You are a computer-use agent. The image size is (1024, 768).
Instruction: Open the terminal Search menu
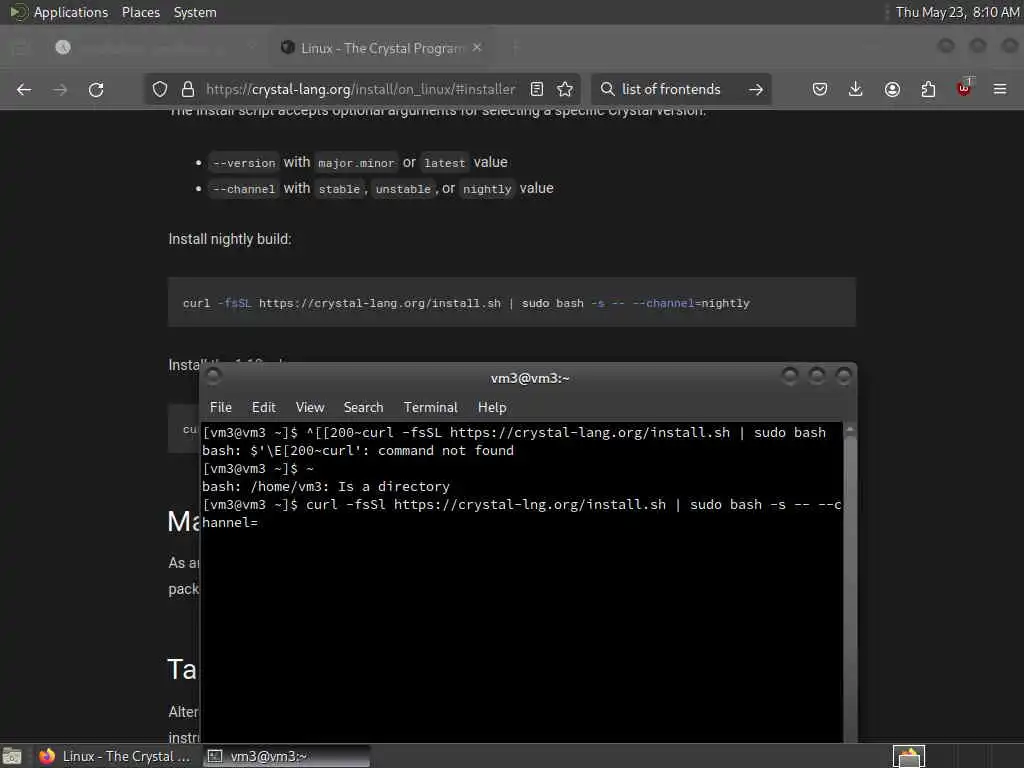[x=363, y=408]
